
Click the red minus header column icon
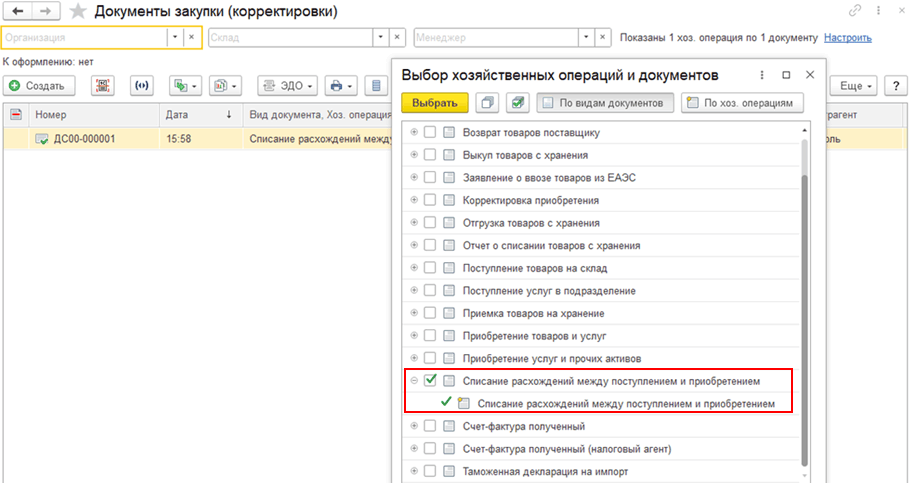click(x=16, y=115)
